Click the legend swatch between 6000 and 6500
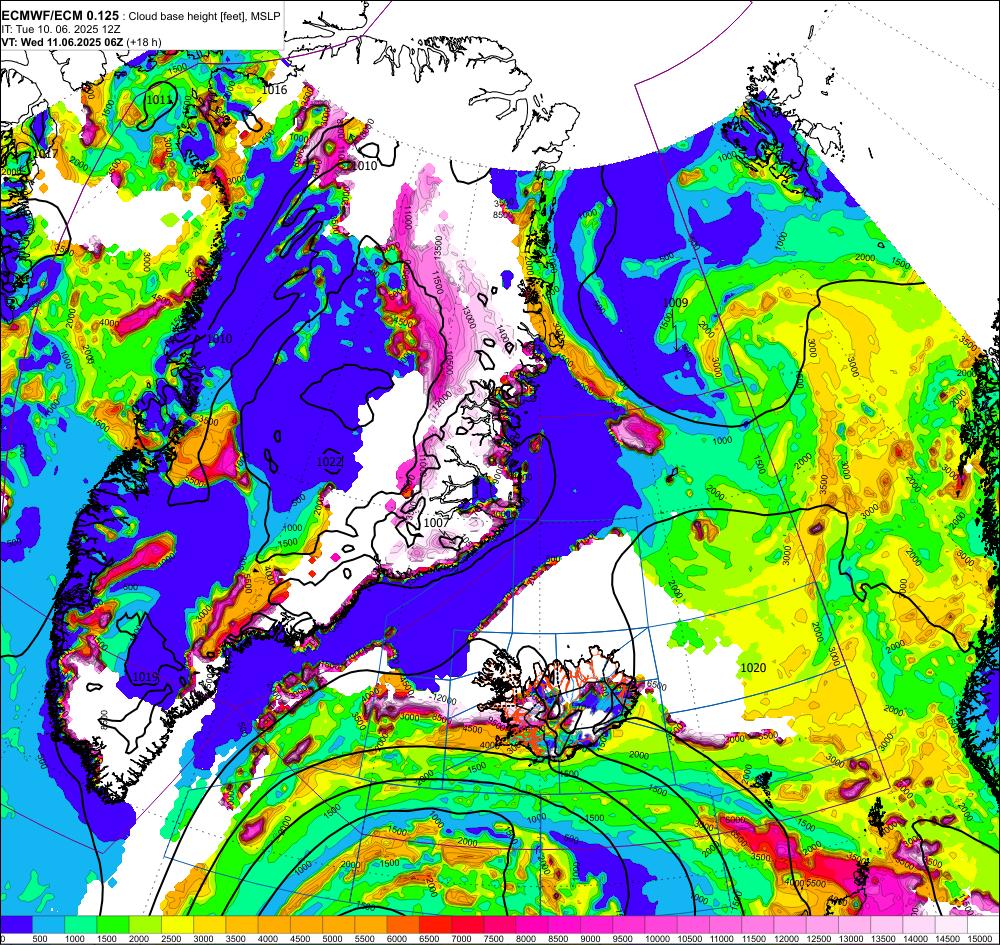This screenshot has height=945, width=1000. coord(403,925)
